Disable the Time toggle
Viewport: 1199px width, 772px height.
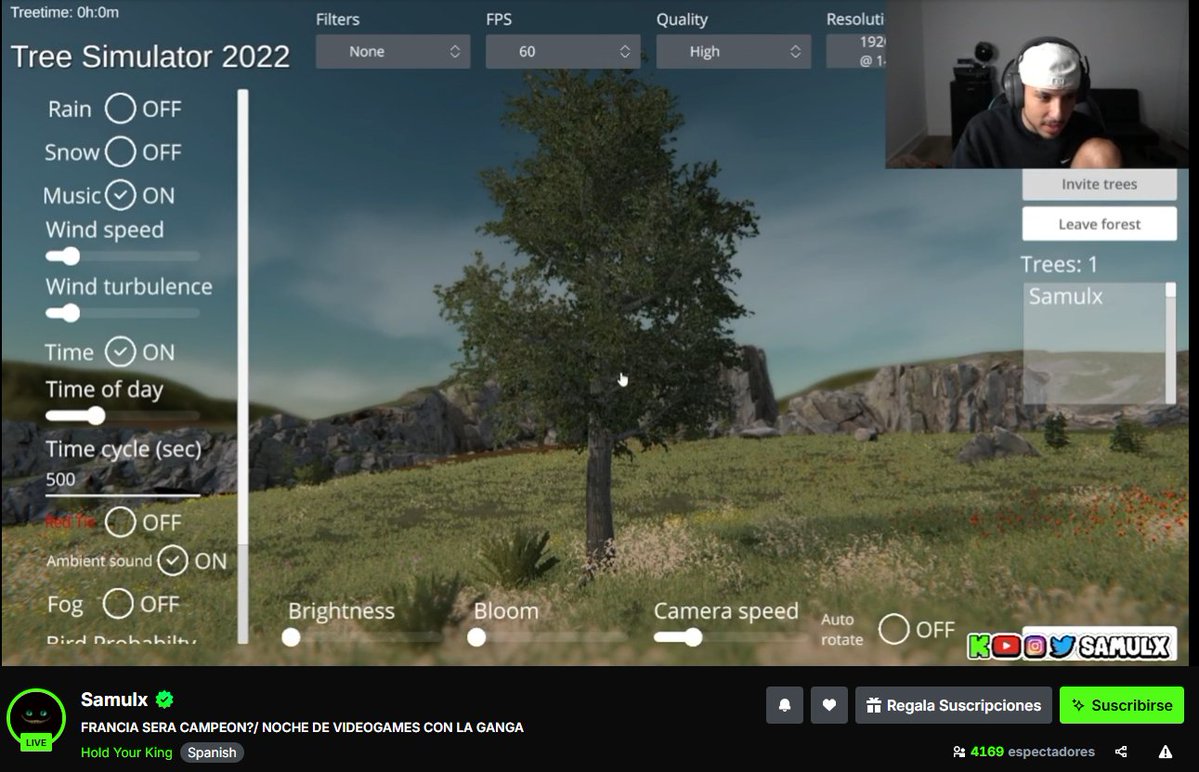click(120, 352)
